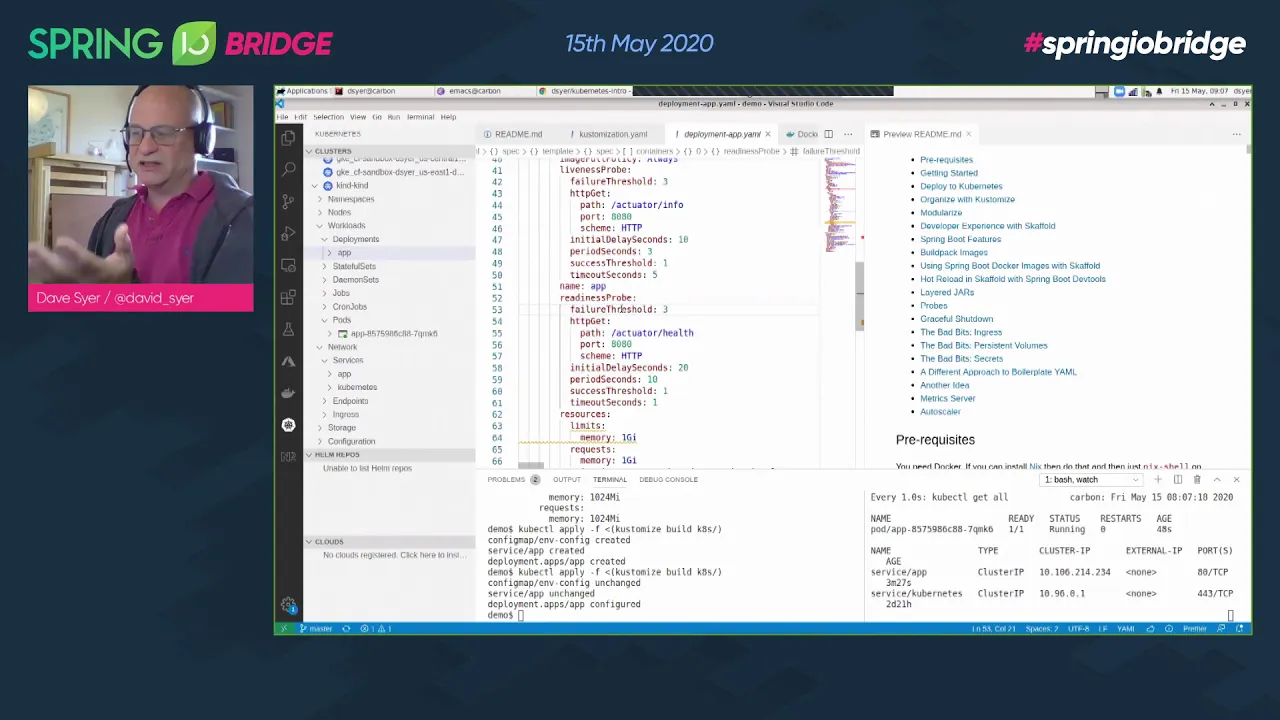The height and width of the screenshot is (720, 1280).
Task: Collapse the HELM REPOS section
Action: pyautogui.click(x=390, y=455)
